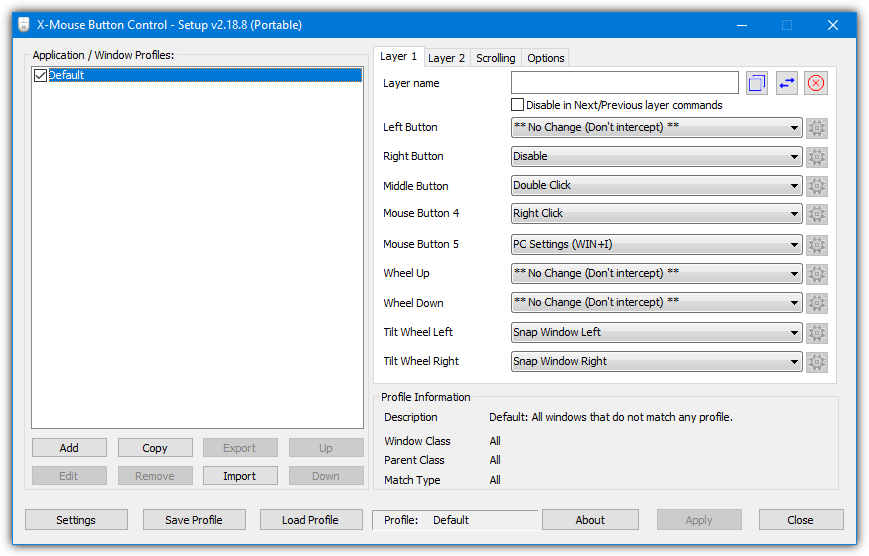Open gear settings for Tilt Wheel Left
869x556 pixels.
[x=816, y=333]
